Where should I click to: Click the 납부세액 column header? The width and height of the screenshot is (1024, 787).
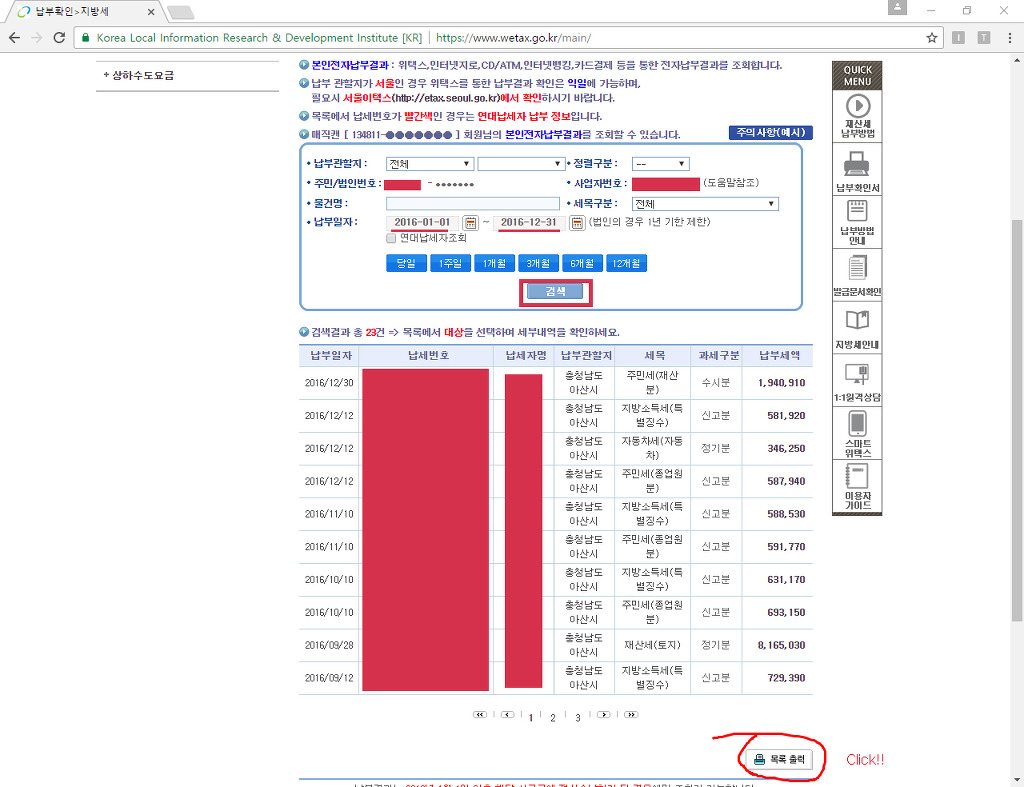[779, 355]
